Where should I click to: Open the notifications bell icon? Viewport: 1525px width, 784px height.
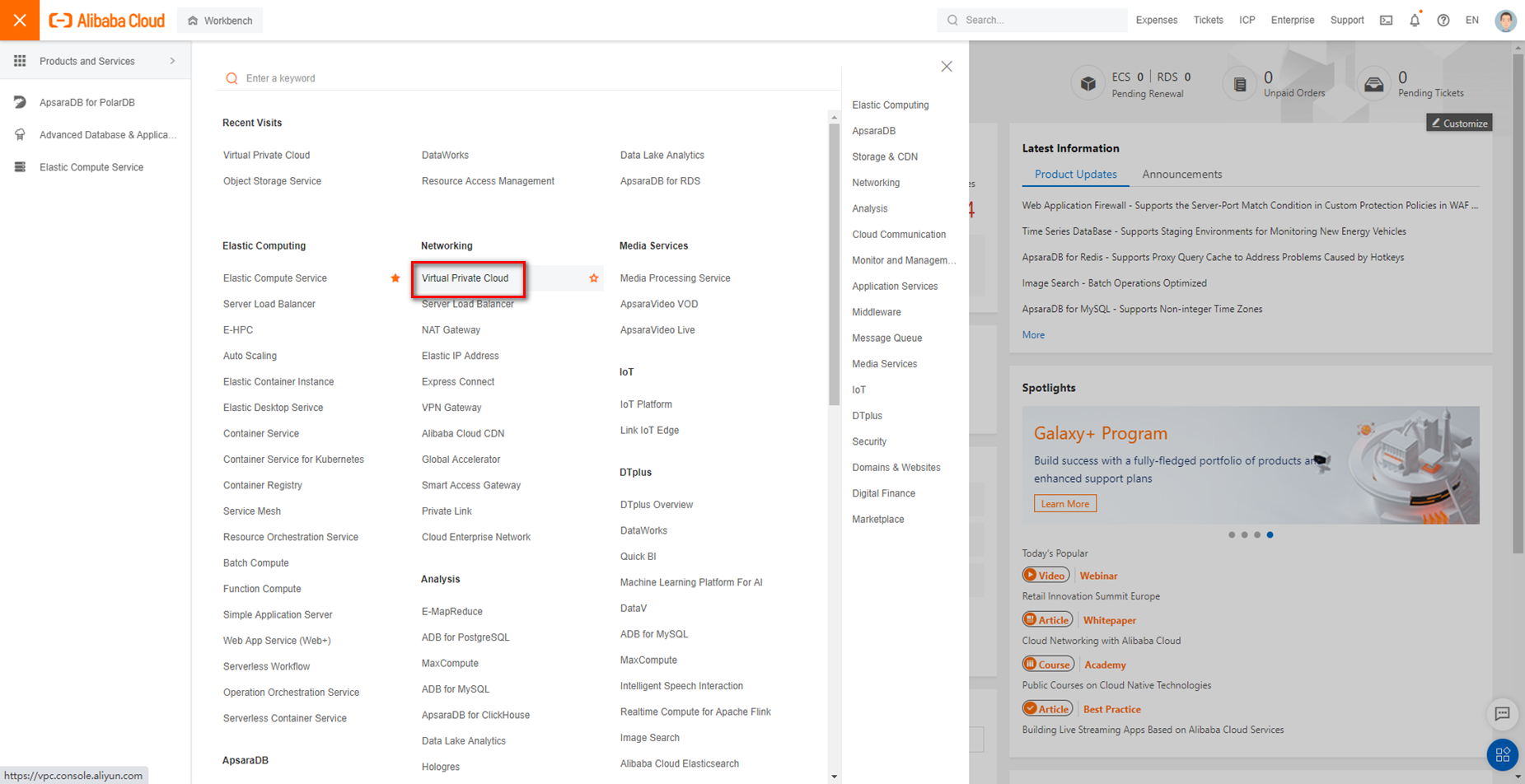pos(1415,21)
